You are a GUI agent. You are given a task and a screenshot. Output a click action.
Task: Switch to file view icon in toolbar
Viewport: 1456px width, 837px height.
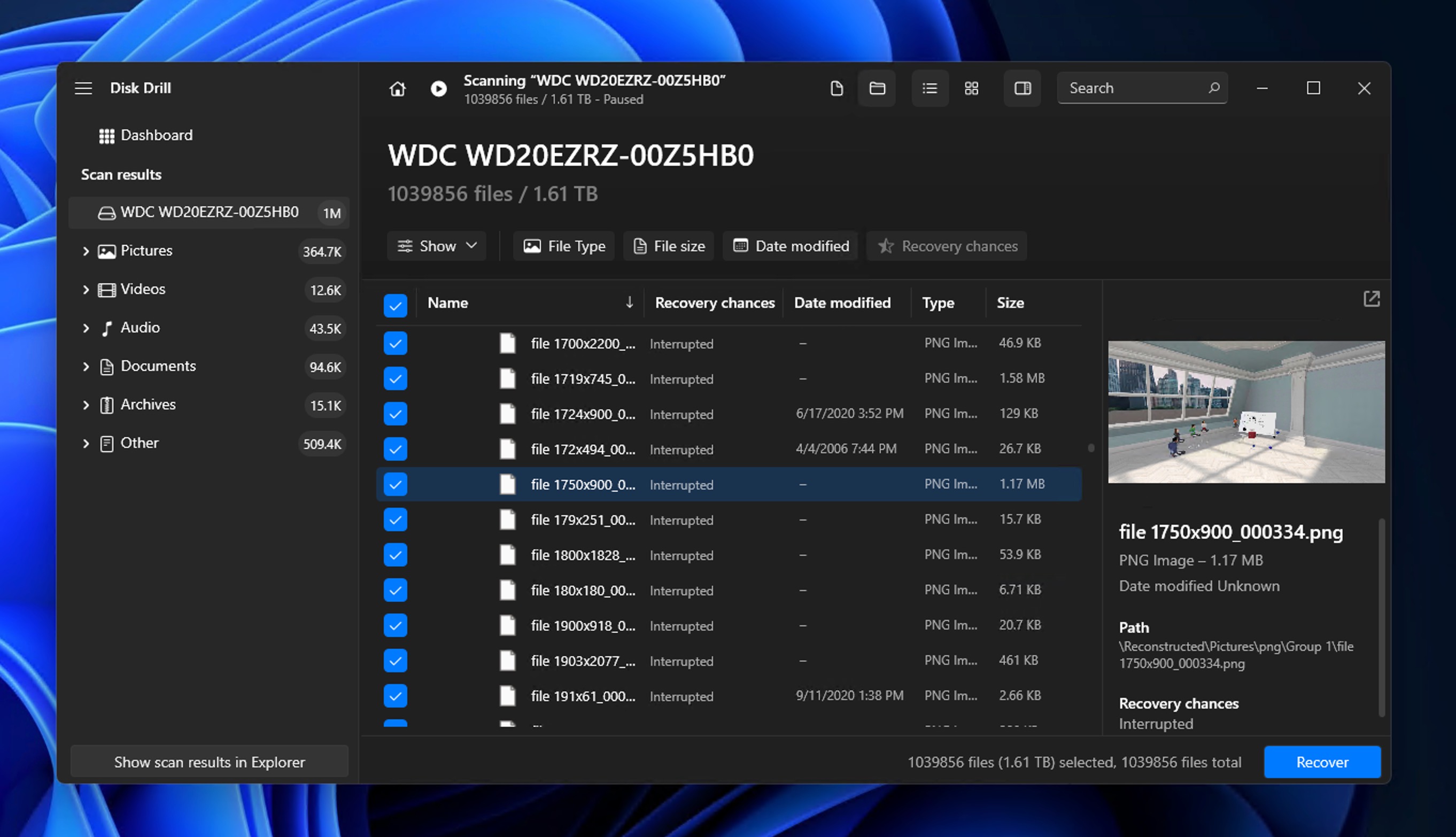point(837,88)
